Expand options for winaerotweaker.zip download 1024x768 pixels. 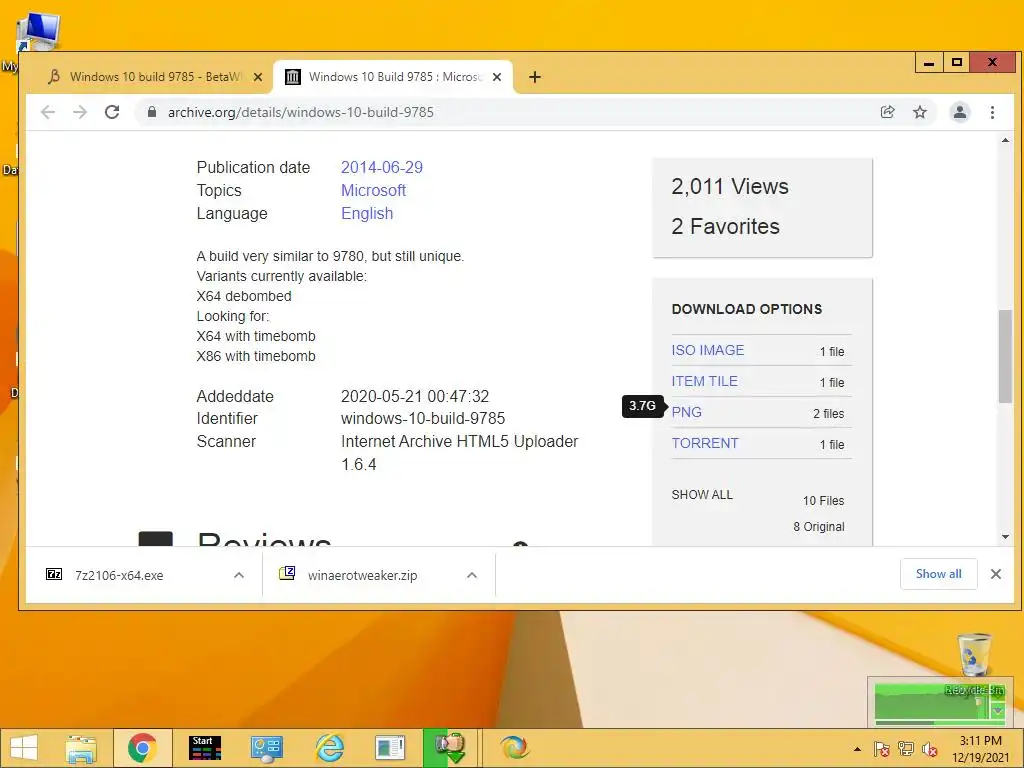tap(472, 575)
